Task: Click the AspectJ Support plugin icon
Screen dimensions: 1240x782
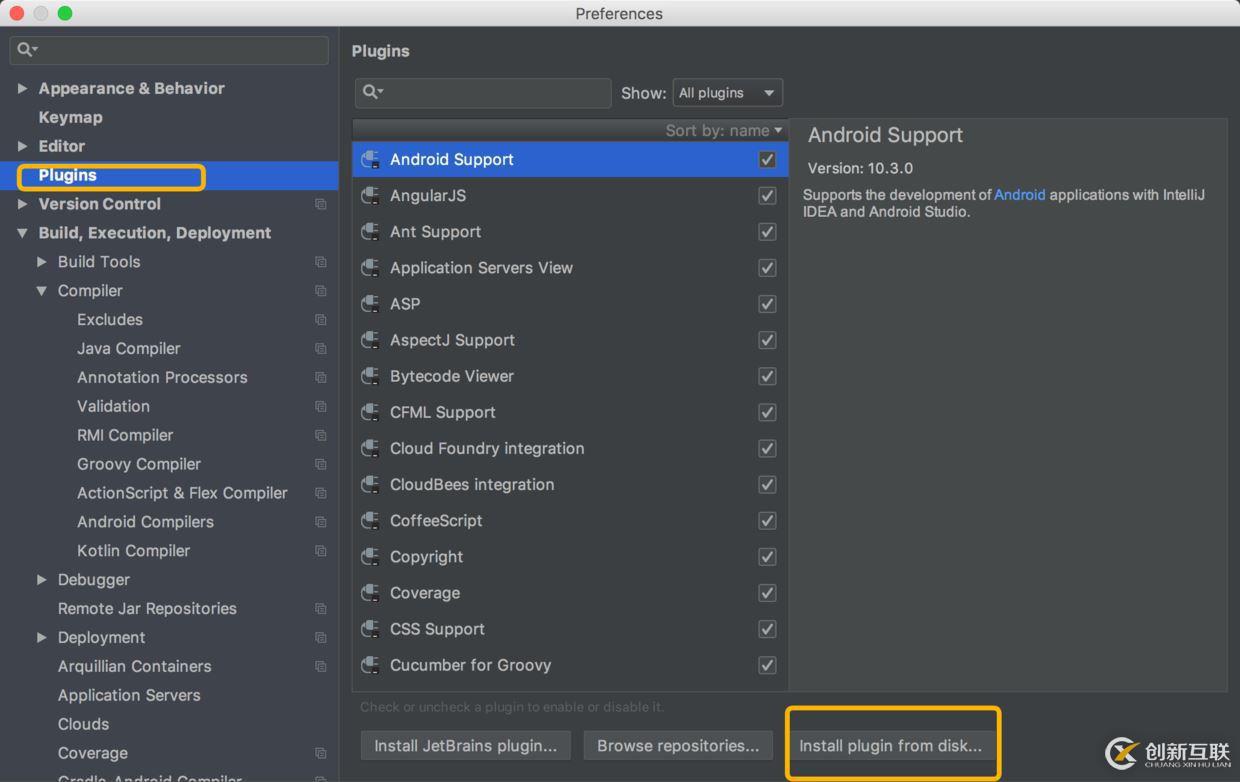Action: pos(371,340)
